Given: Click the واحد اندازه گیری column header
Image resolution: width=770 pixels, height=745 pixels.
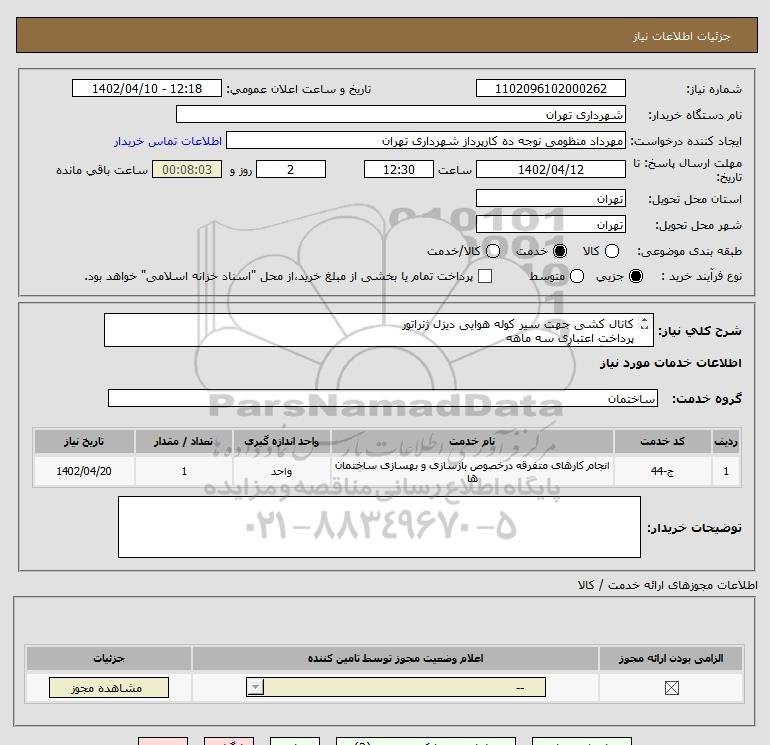Looking at the screenshot, I should 281,441.
